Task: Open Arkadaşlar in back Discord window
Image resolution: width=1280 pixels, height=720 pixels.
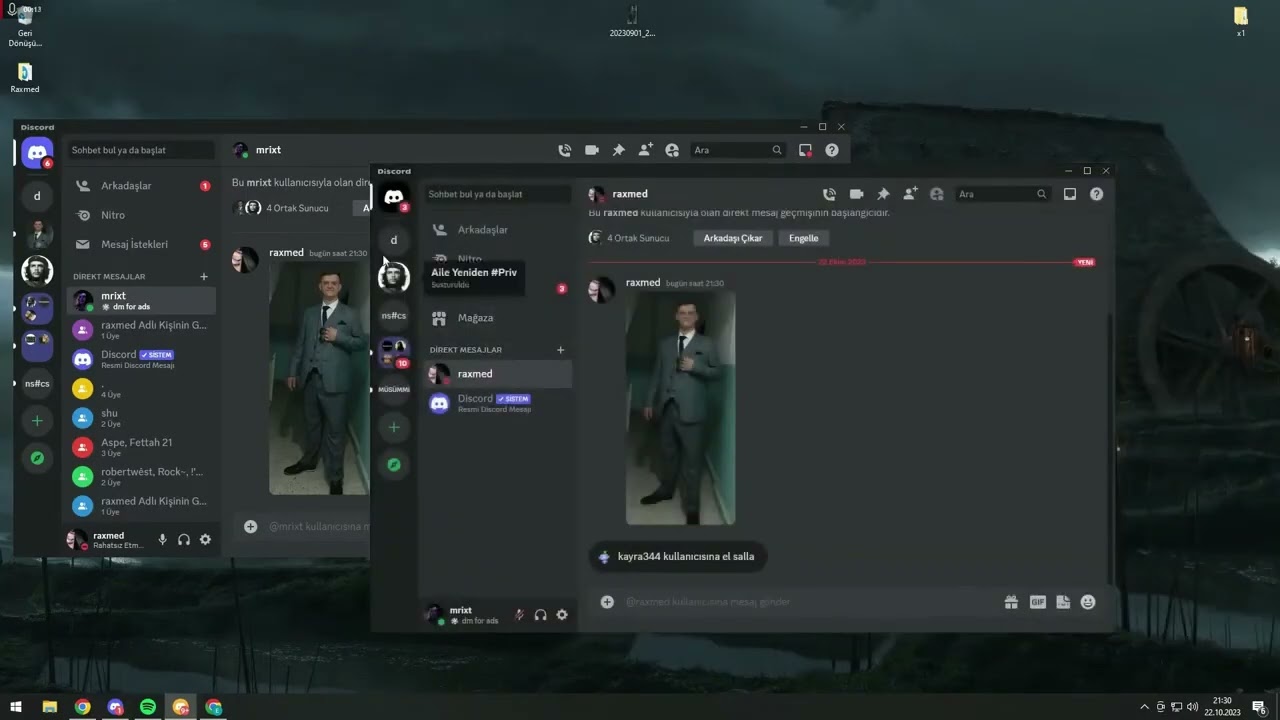Action: tap(142, 186)
